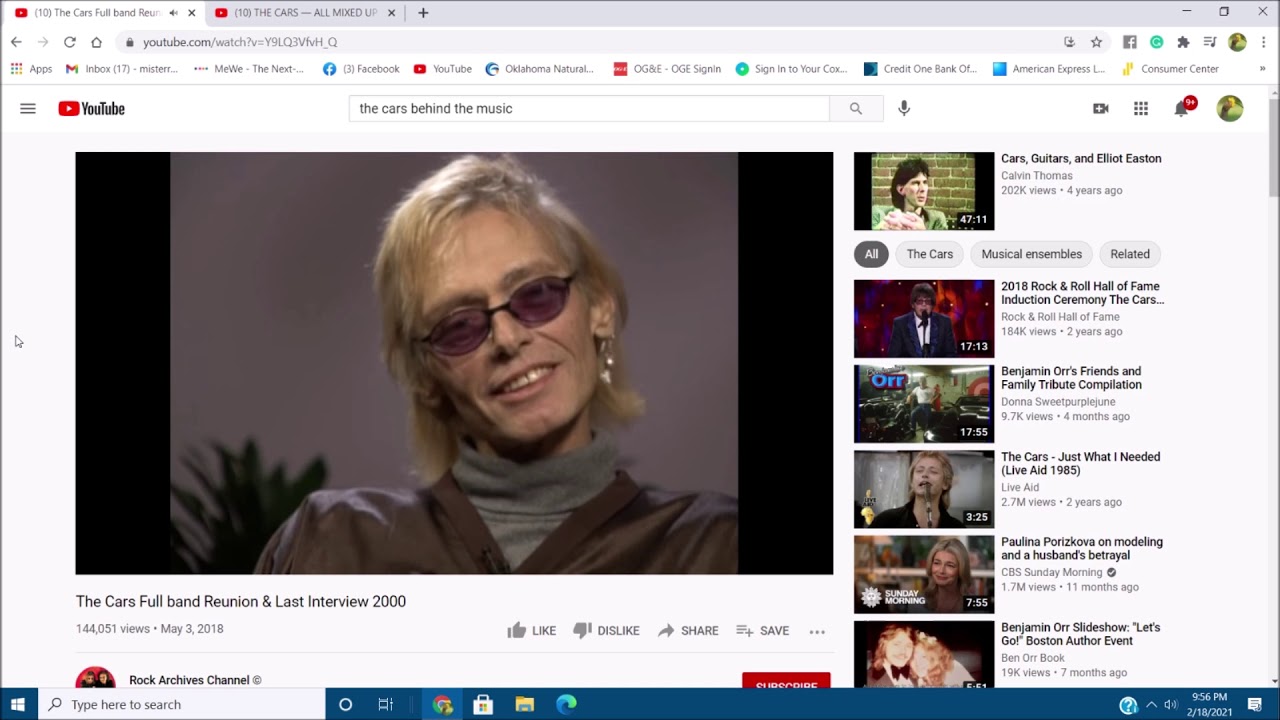
Task: Select The Cars filter chip
Action: (930, 254)
